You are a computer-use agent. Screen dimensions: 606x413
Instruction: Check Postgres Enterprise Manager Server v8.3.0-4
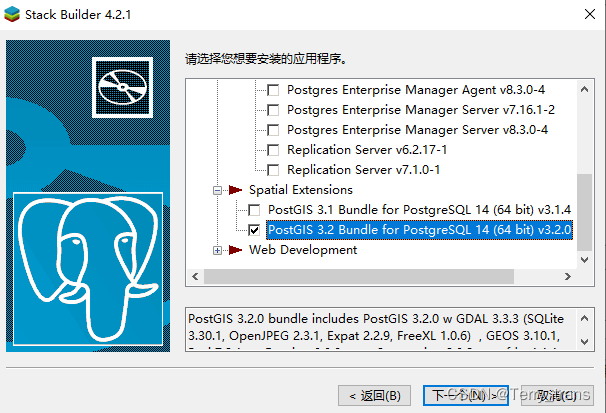pyautogui.click(x=273, y=130)
